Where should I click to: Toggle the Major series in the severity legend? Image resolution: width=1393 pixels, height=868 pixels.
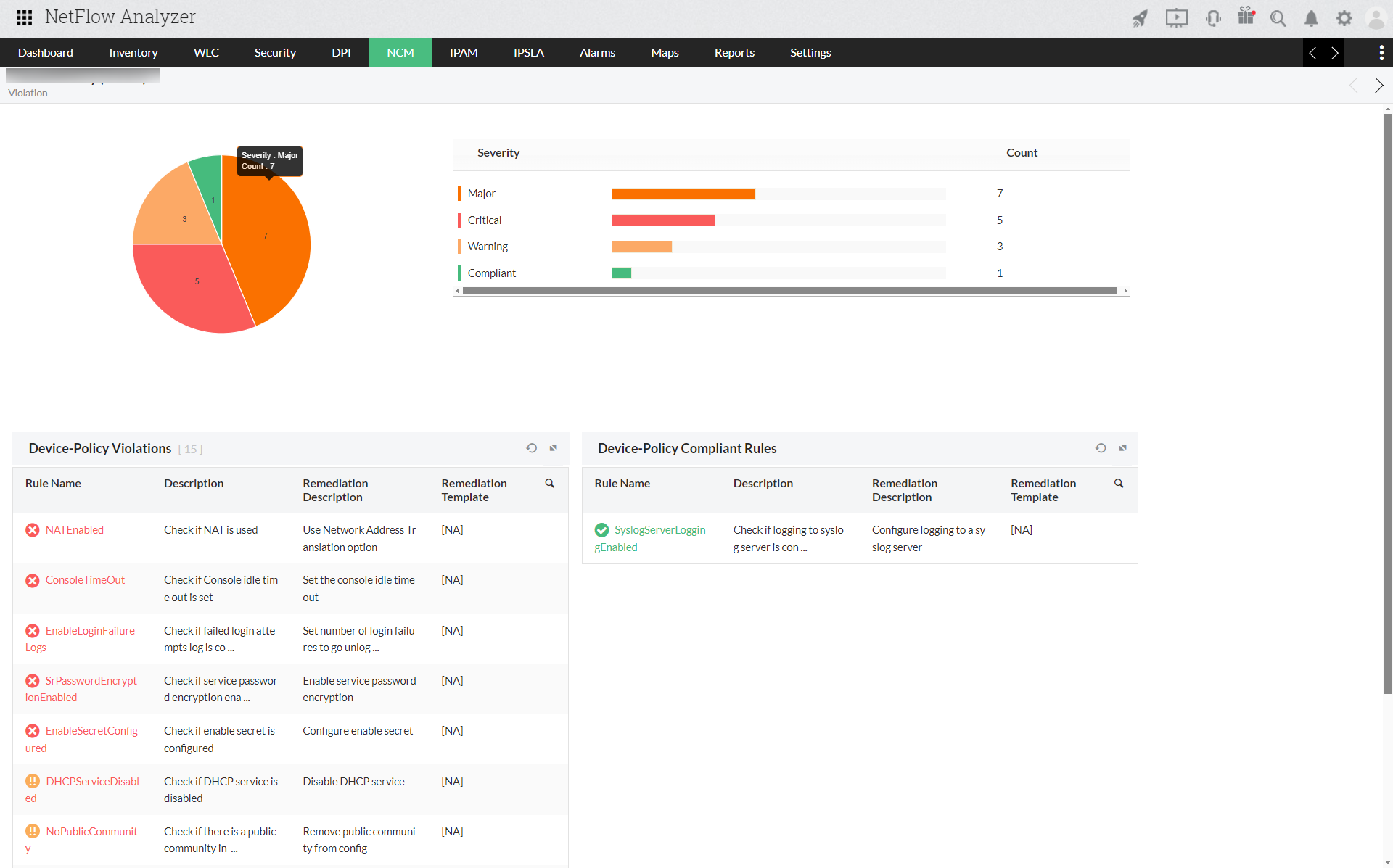point(481,193)
